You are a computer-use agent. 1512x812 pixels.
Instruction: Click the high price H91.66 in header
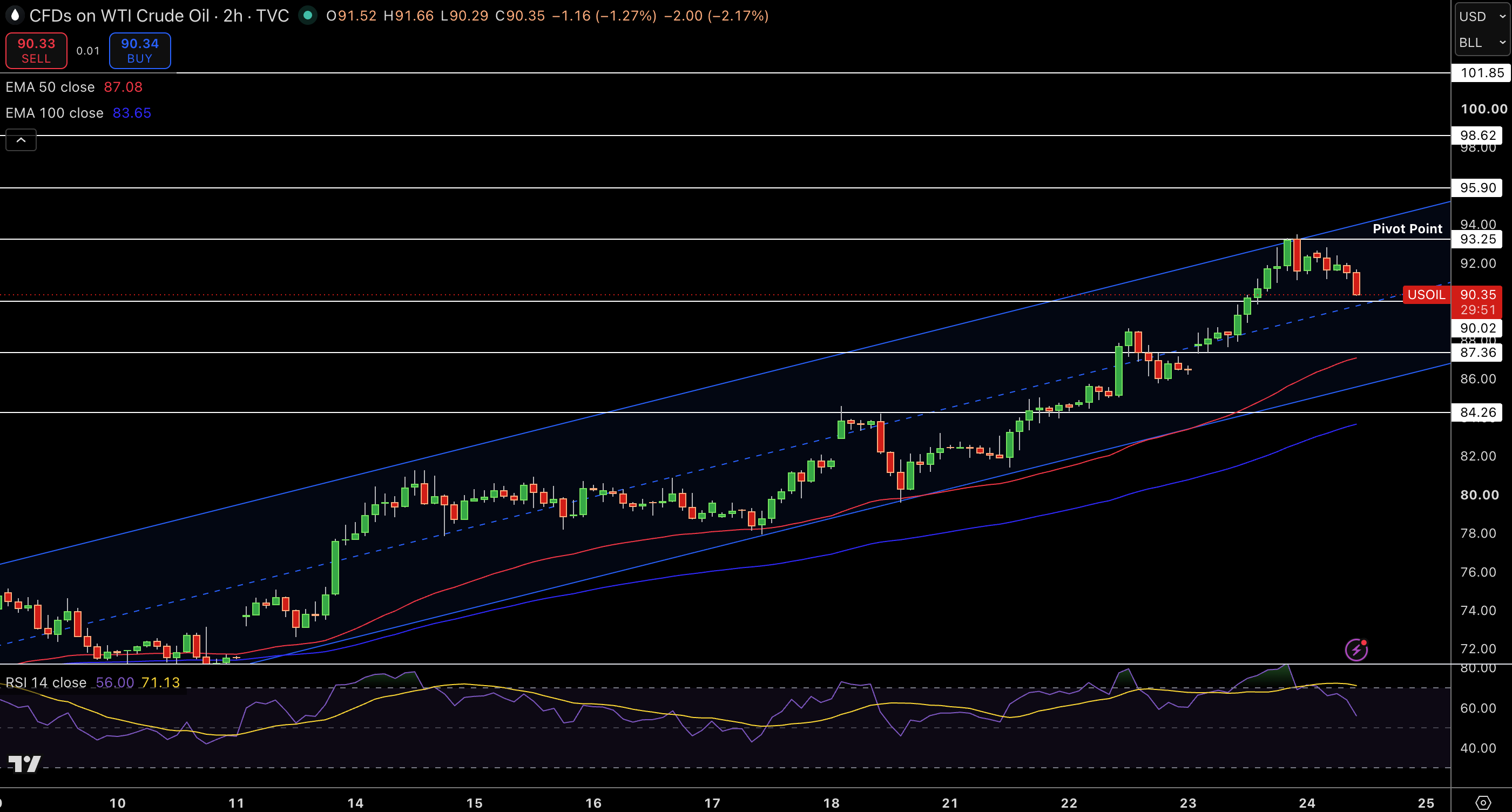409,16
